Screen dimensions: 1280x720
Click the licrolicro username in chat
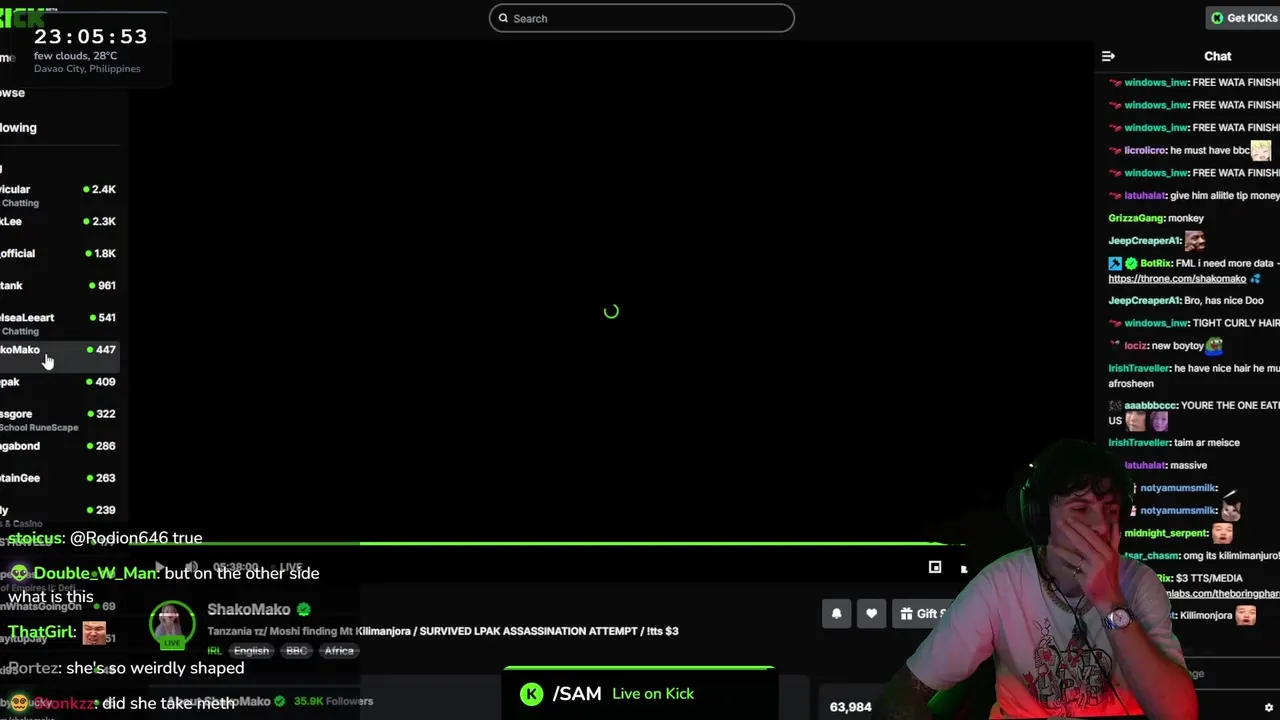point(1144,150)
